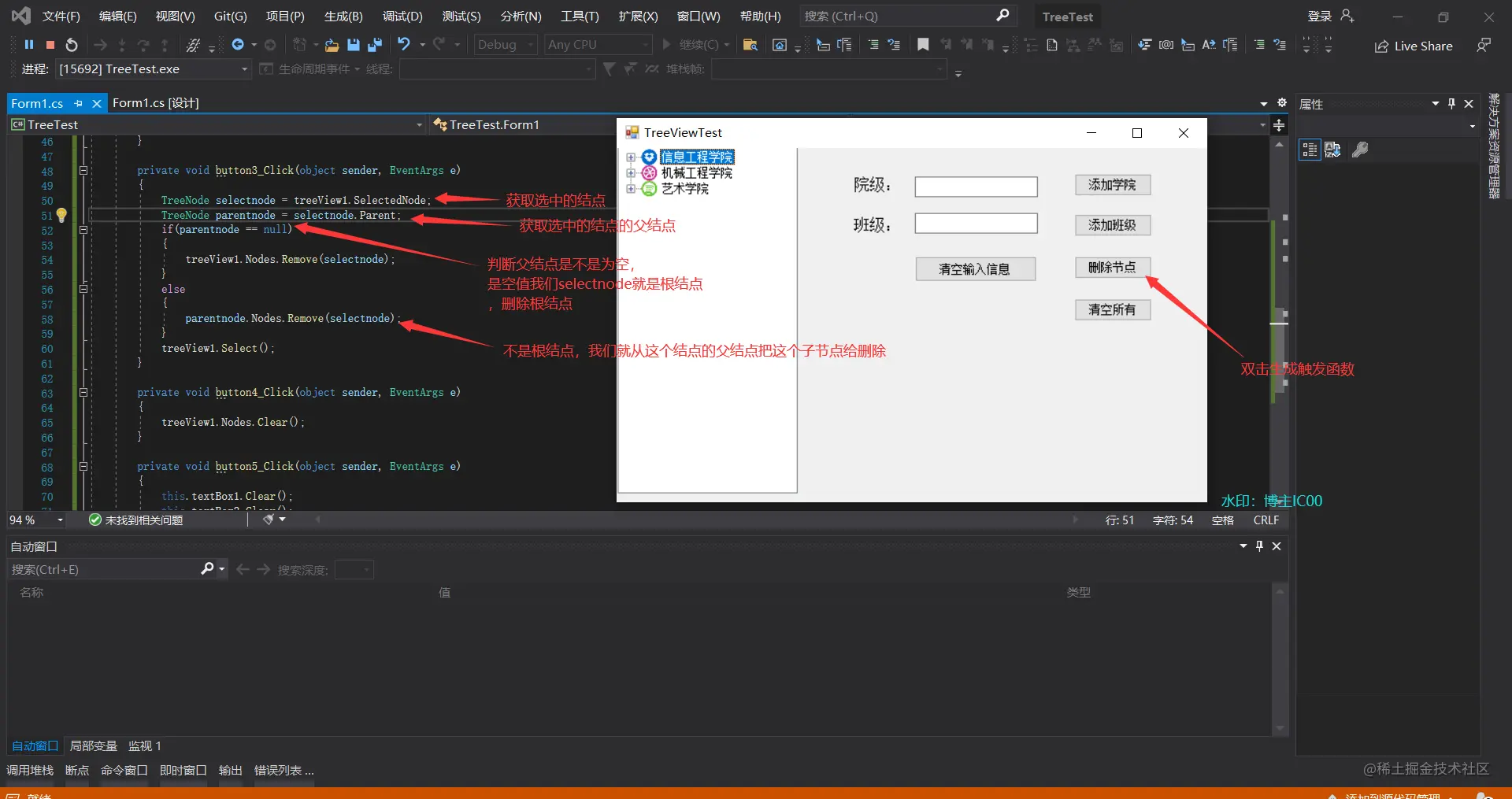
Task: Save all files using the double-floppy icon
Action: click(375, 45)
